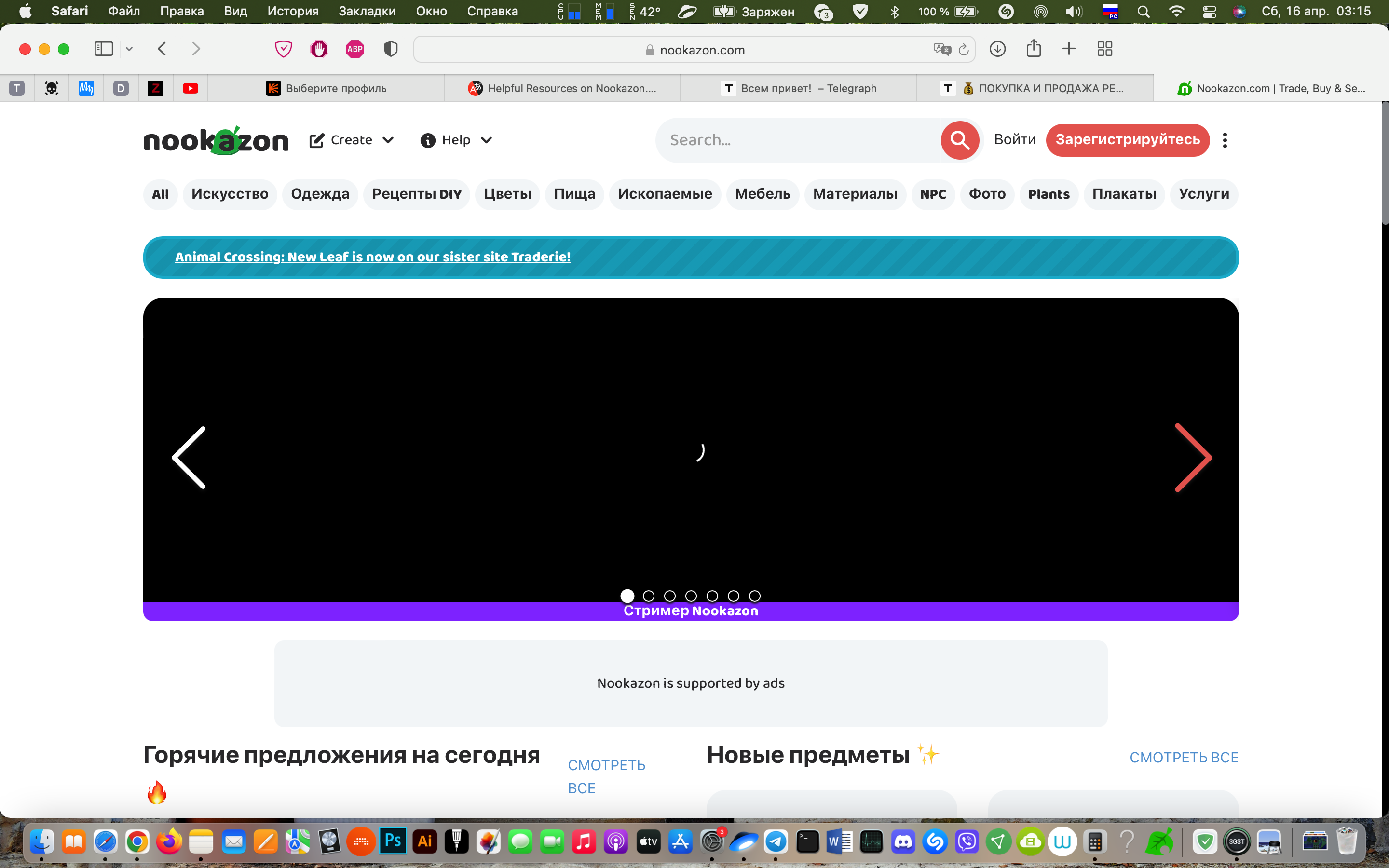Open the Share icon in toolbar

pyautogui.click(x=1033, y=49)
